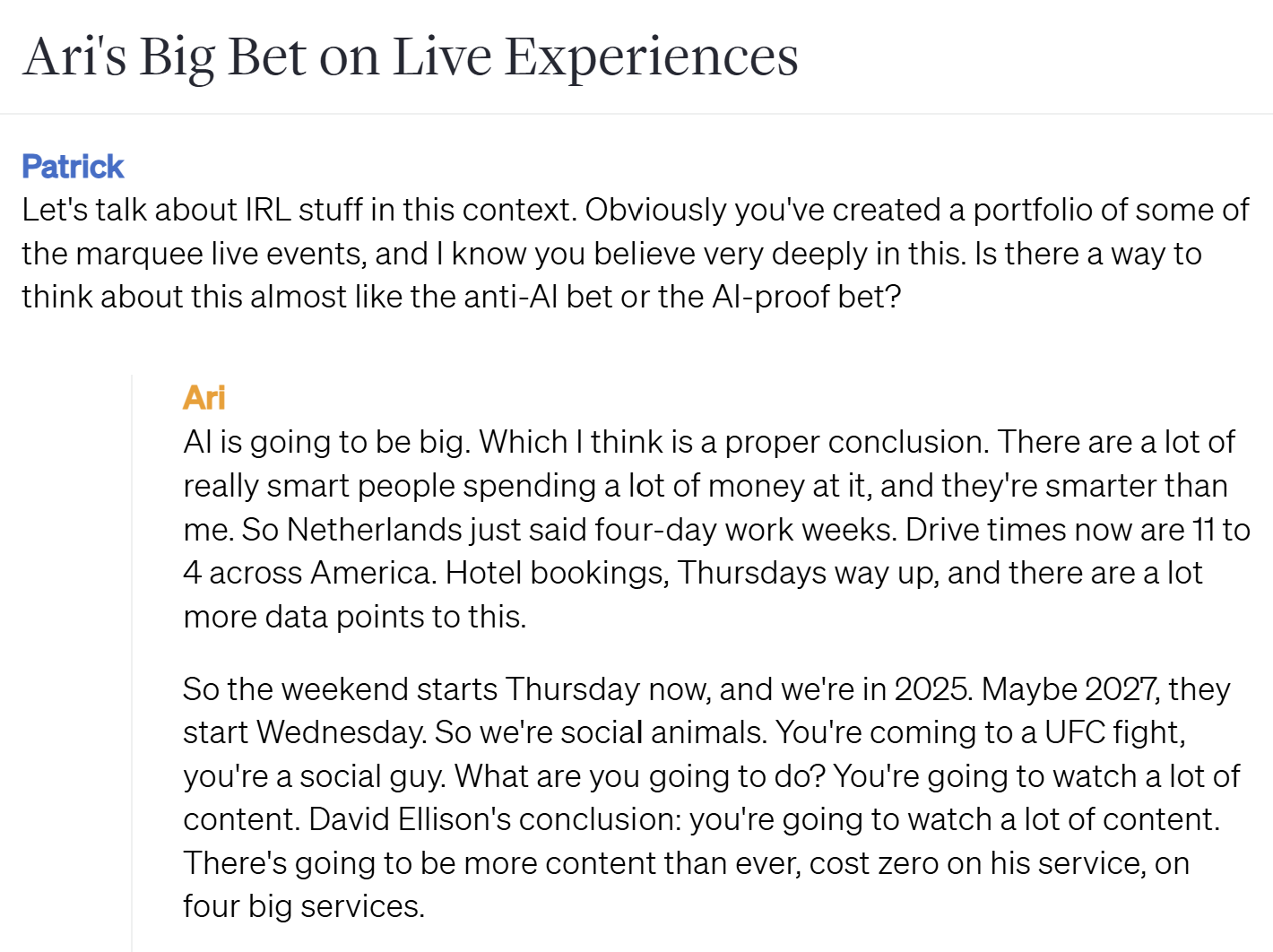Click the Patrick speaker name
Screen dimensions: 1273x952
[x=73, y=167]
